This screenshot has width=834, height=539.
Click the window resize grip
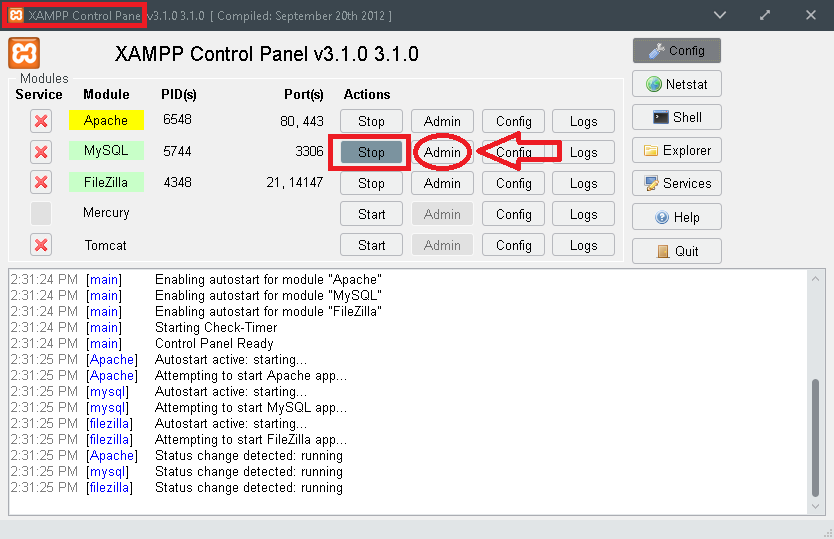coord(828,533)
